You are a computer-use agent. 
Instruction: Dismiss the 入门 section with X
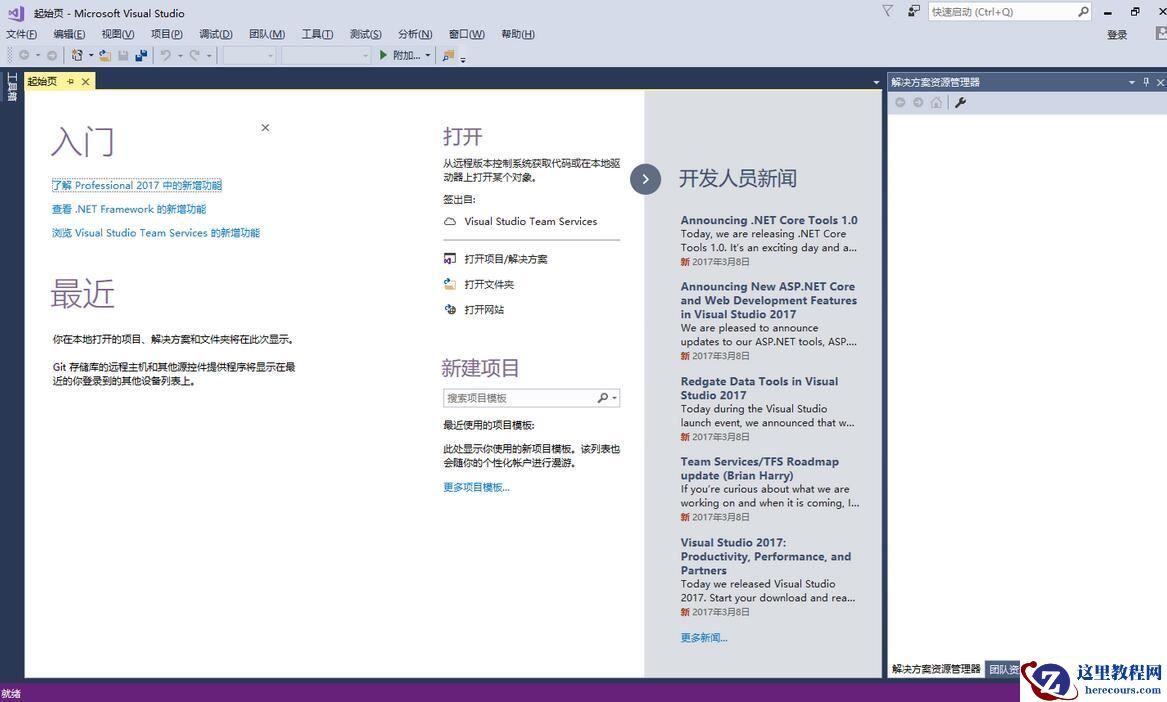point(265,128)
